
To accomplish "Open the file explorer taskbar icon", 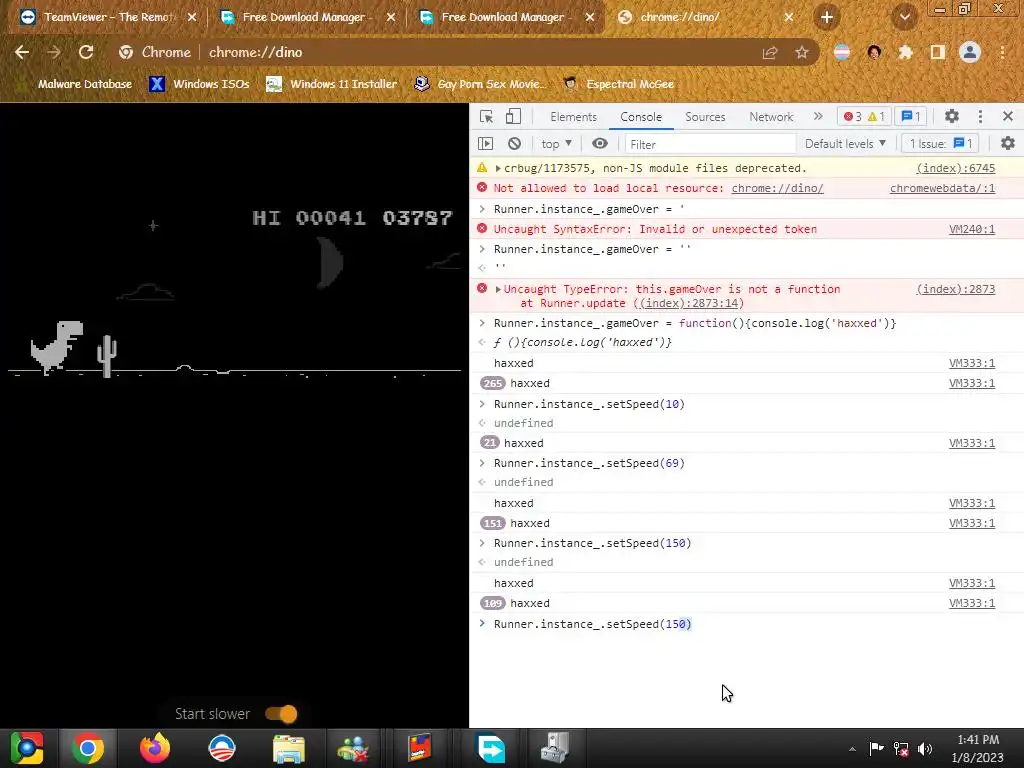I will coord(289,748).
